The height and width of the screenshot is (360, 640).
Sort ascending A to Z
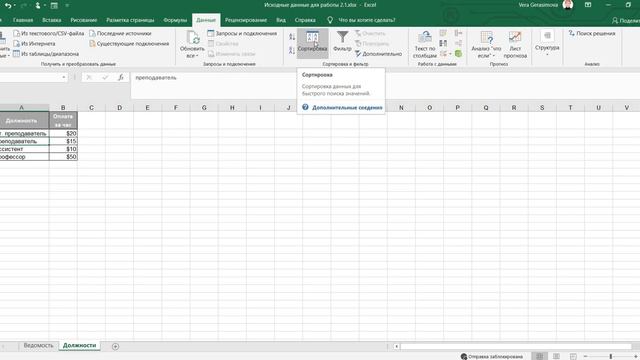tap(292, 37)
